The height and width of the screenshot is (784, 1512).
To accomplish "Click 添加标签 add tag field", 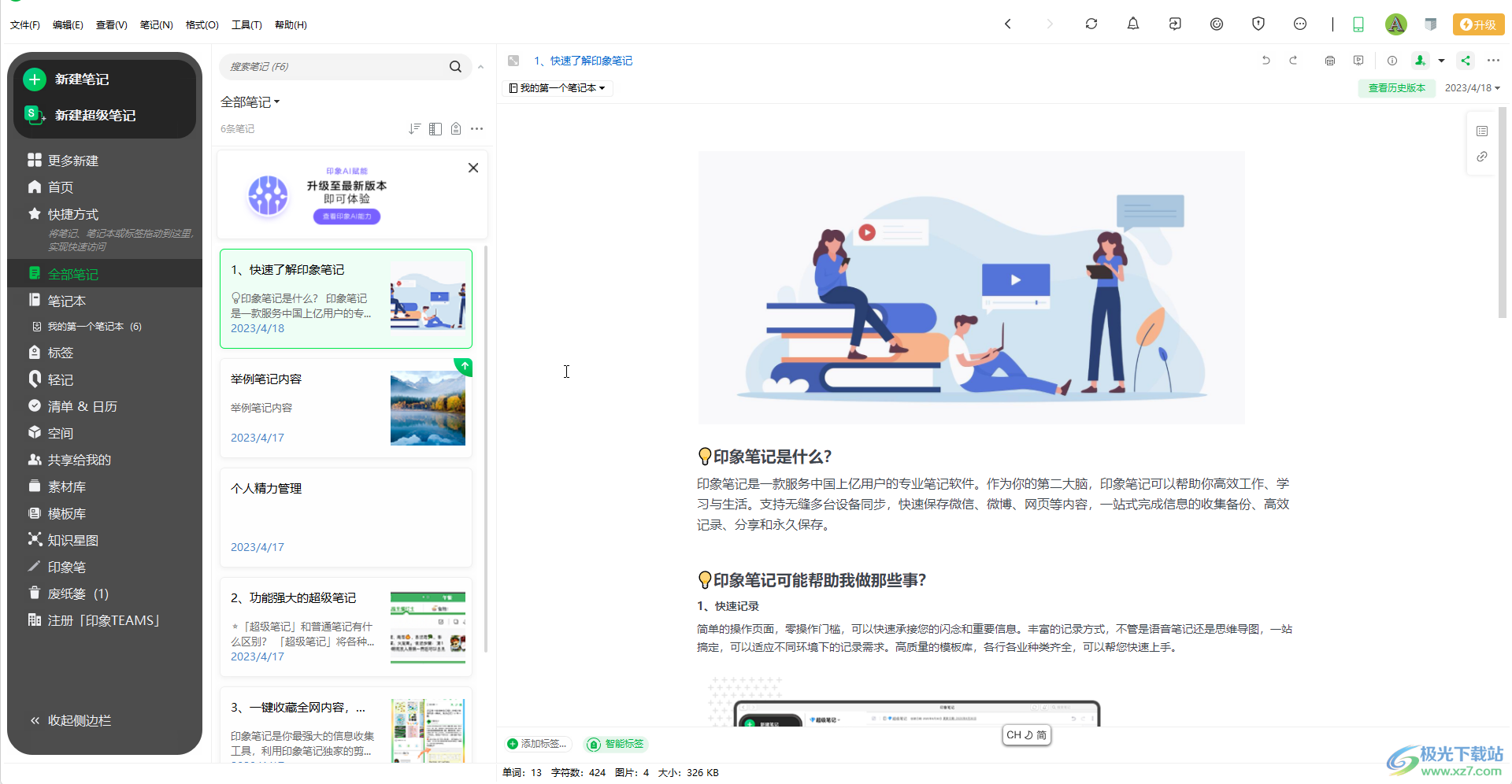I will click(537, 744).
